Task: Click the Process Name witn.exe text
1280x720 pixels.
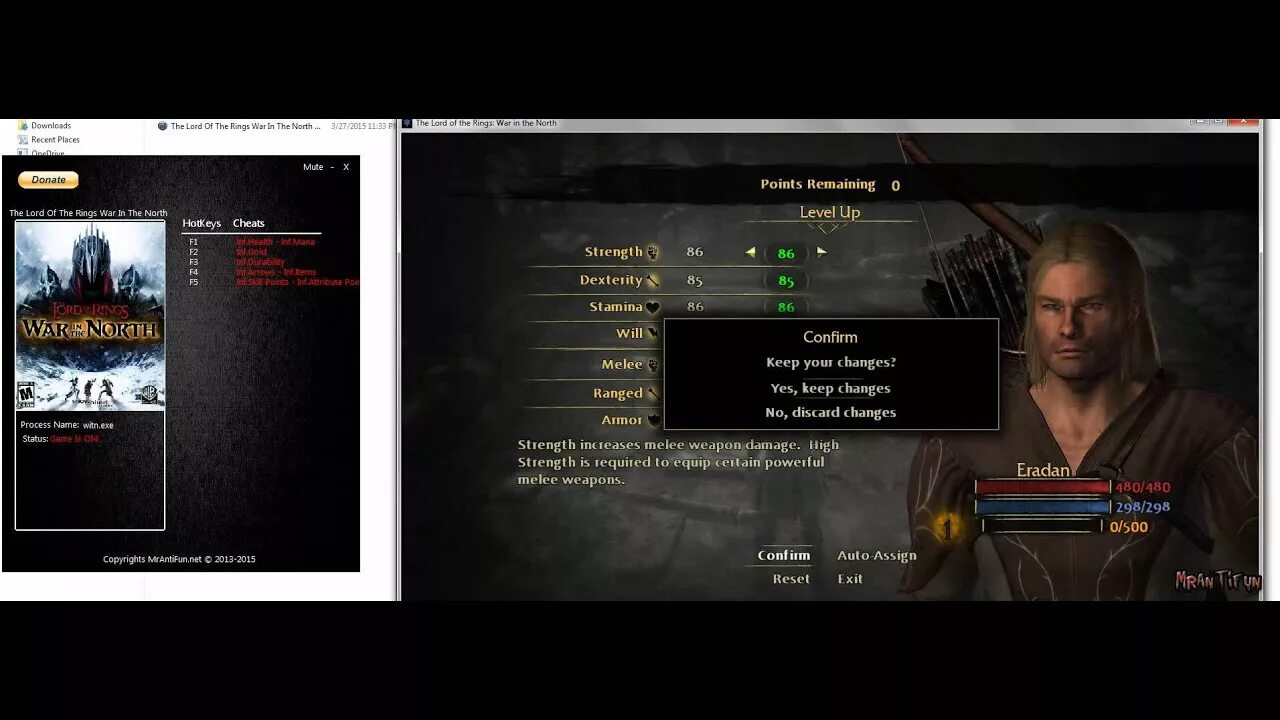Action: 67,425
